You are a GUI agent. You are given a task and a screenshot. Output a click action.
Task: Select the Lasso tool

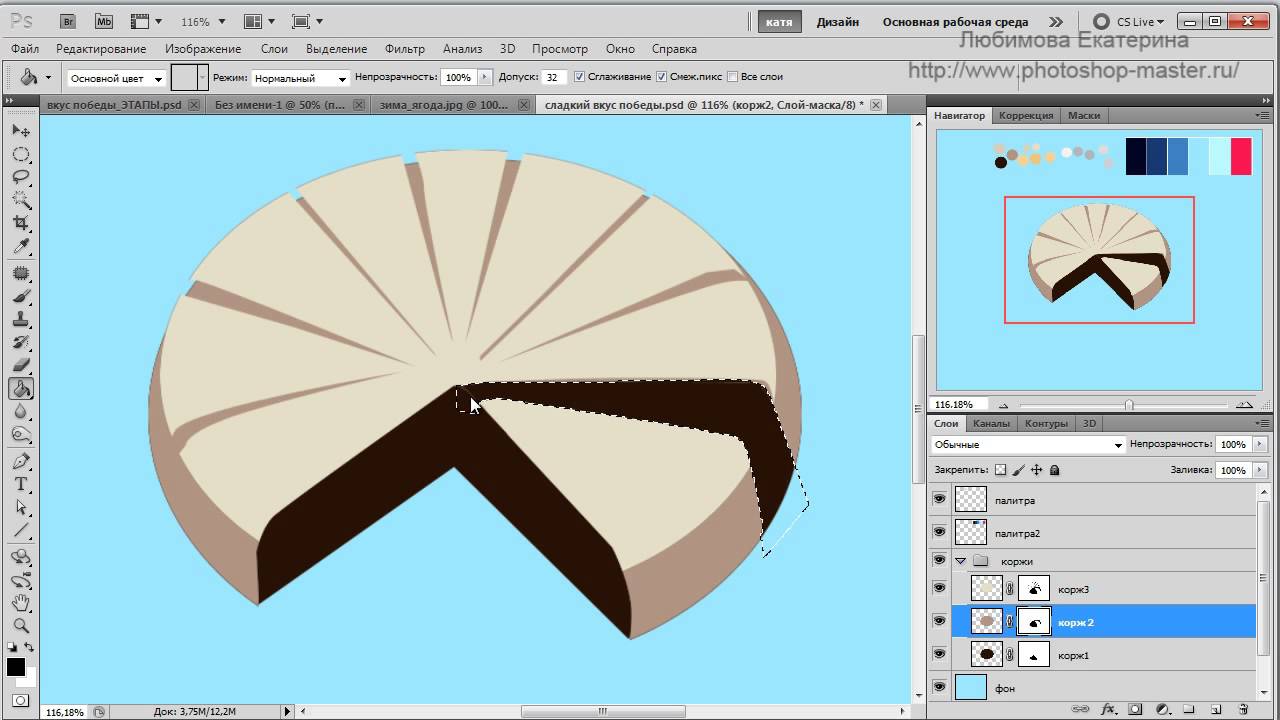pos(21,177)
